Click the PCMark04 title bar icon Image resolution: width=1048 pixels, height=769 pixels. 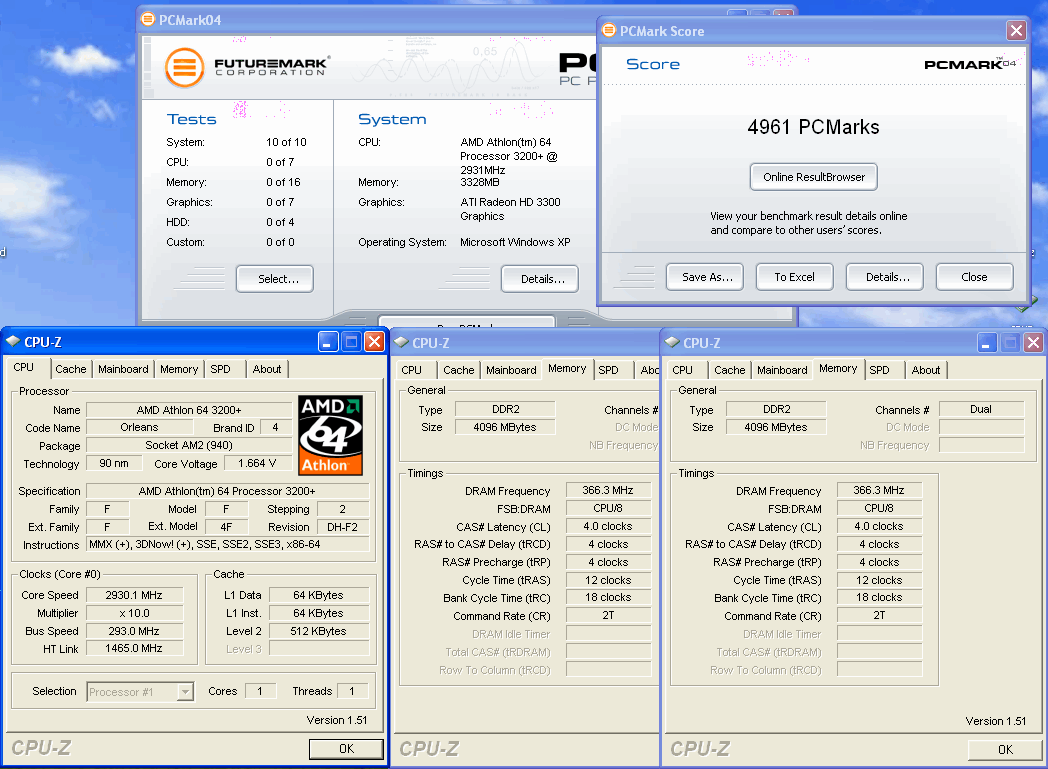click(x=148, y=19)
